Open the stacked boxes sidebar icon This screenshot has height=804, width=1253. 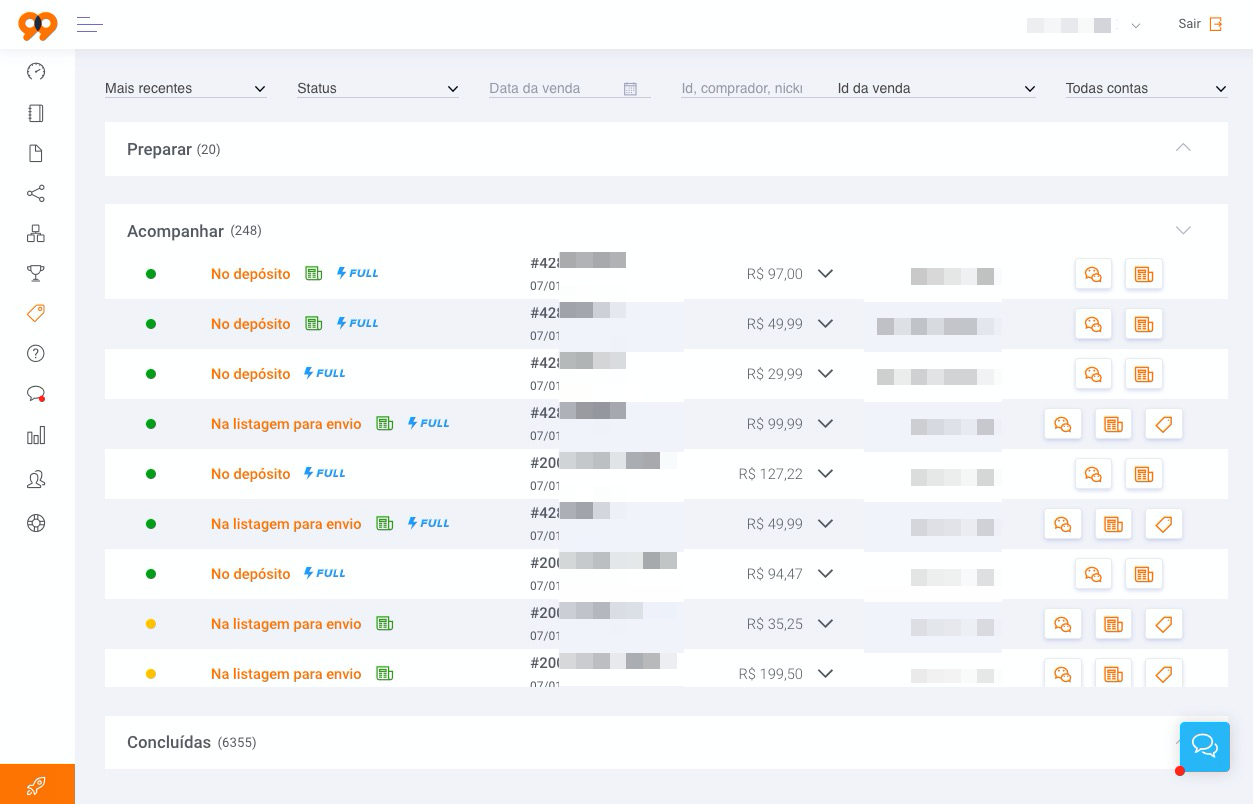[36, 233]
